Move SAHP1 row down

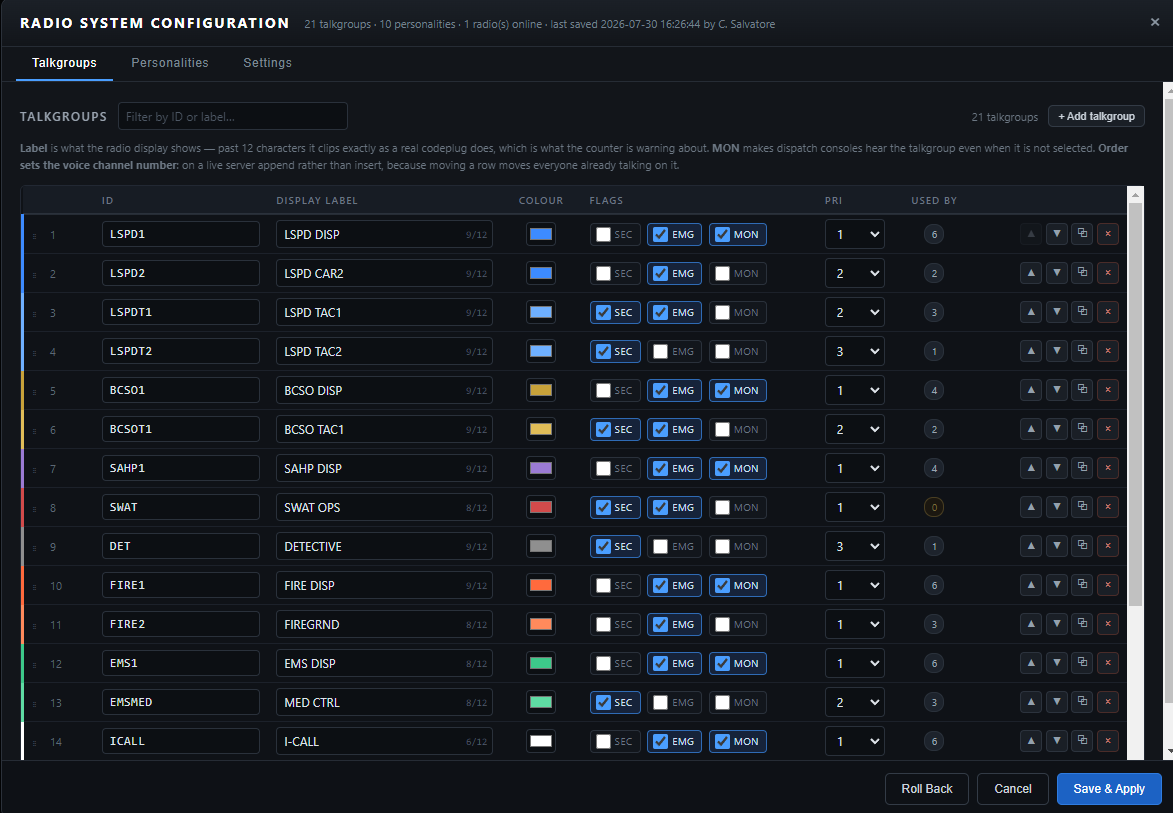[1056, 468]
